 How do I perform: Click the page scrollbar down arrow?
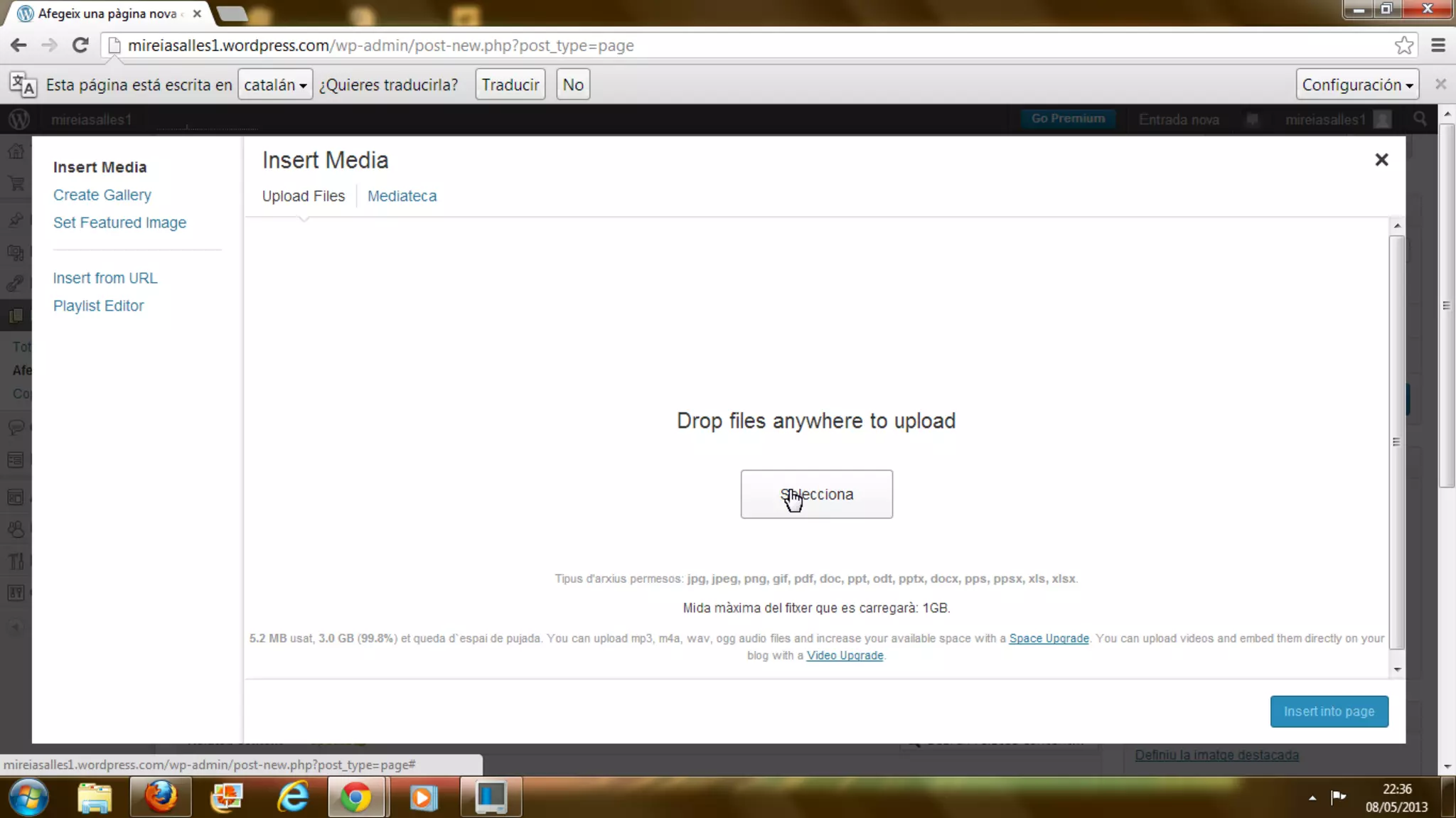[1447, 767]
